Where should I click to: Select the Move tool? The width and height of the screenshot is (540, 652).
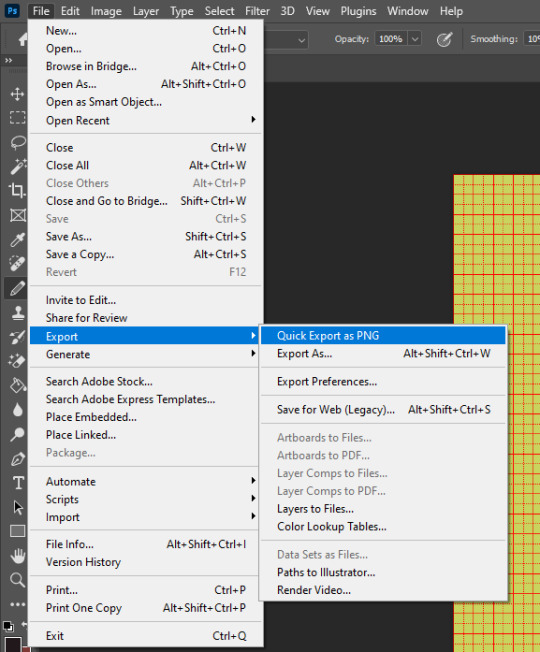[x=17, y=94]
